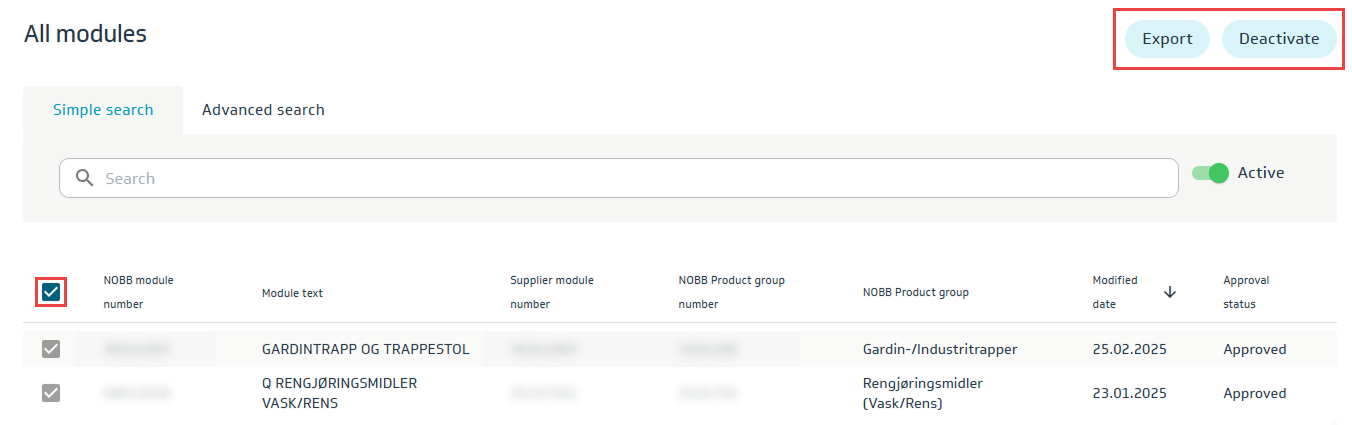Uncheck the Q RENGJØRINGSMIDLER VASK/RENS row checkbox
Screen dimensions: 1352x425
51,393
